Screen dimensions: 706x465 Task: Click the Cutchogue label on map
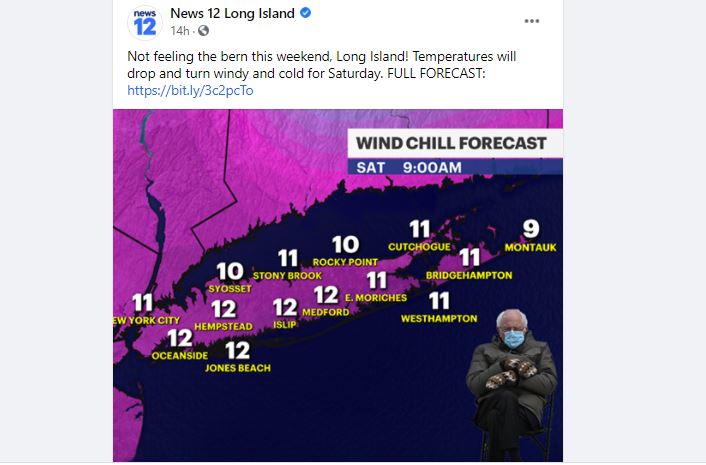(419, 247)
